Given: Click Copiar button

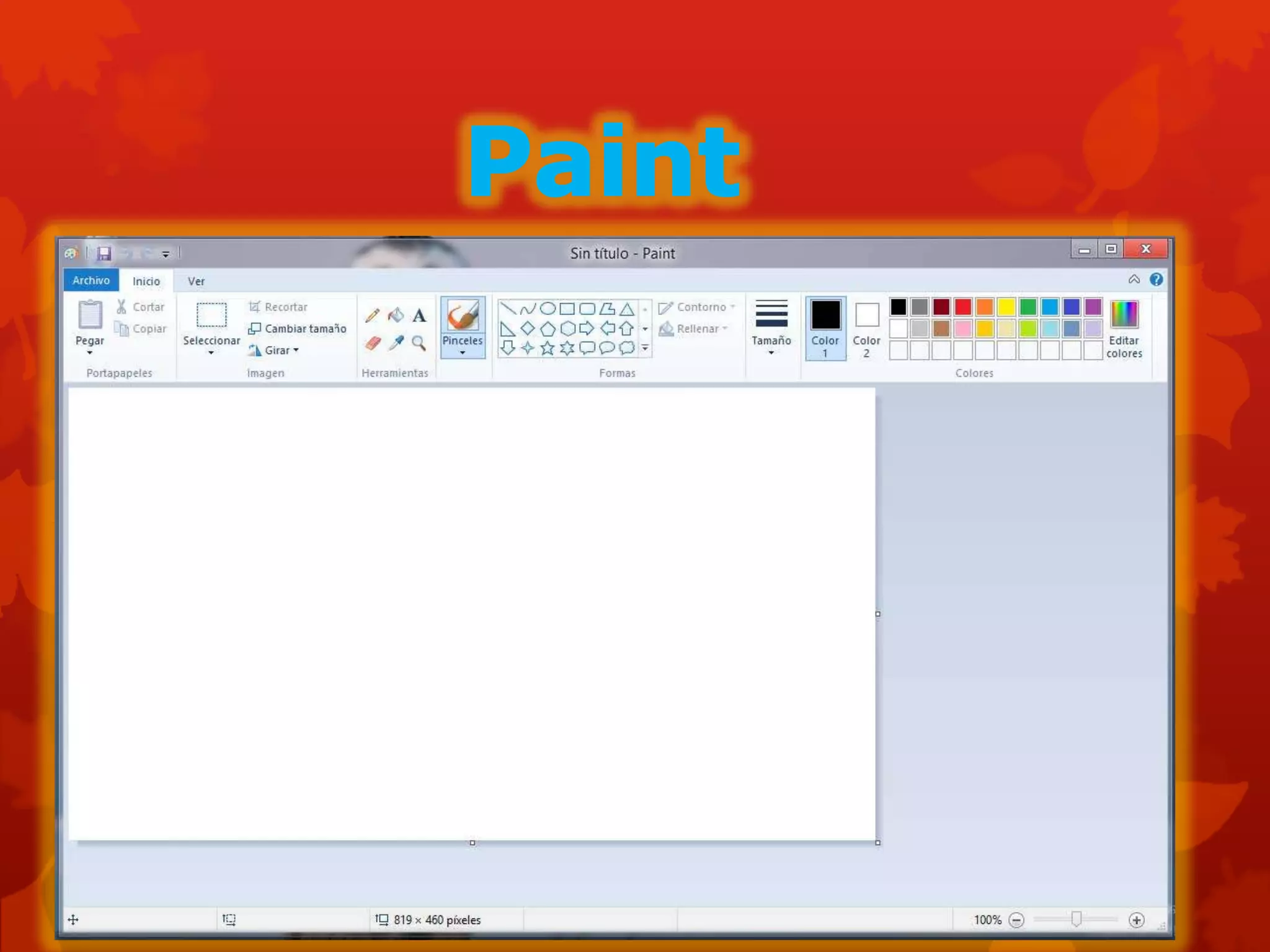Looking at the screenshot, I should click(x=141, y=328).
